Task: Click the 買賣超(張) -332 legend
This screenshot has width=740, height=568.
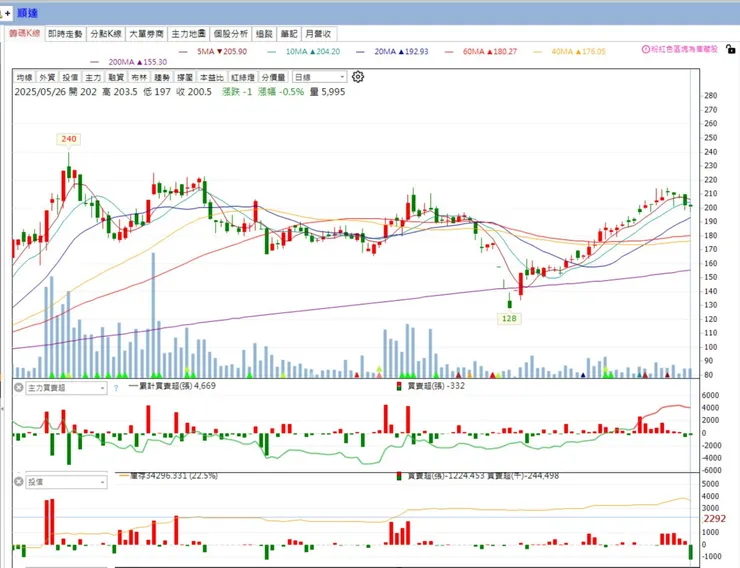Action: (x=430, y=385)
